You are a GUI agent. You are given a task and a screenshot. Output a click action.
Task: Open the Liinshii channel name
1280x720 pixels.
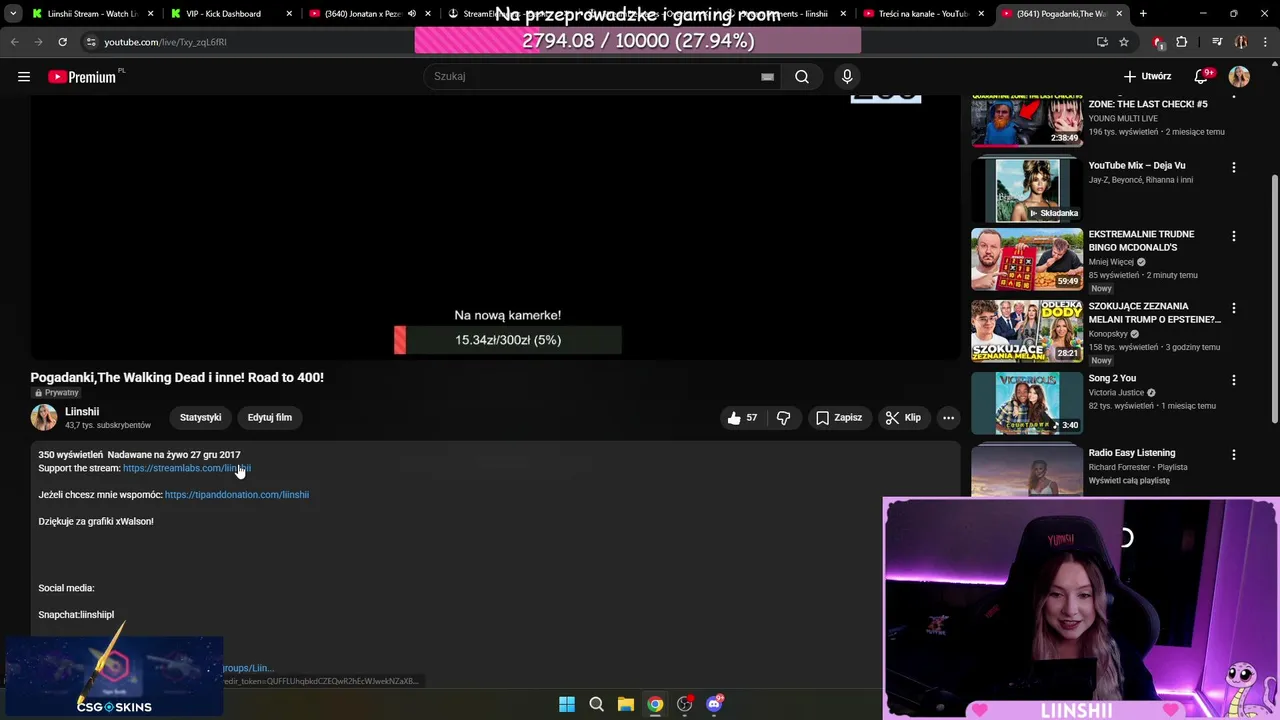point(82,412)
